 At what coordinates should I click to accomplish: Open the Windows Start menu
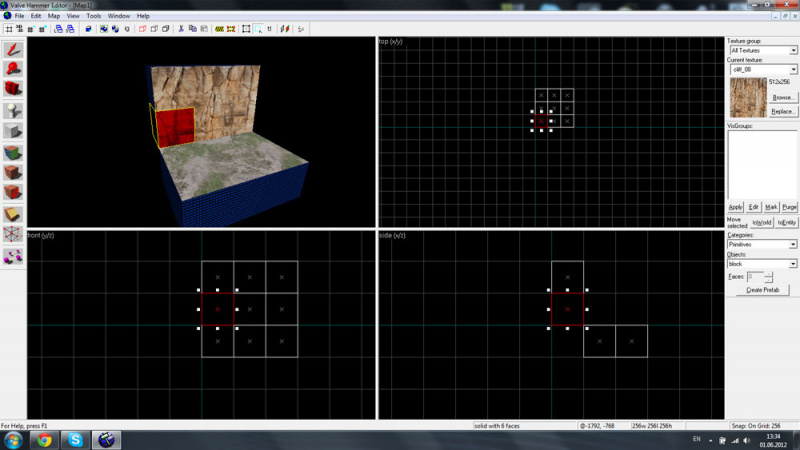pos(13,440)
